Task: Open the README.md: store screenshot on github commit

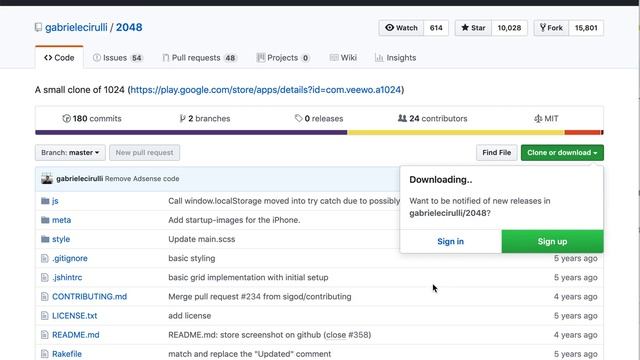Action: click(269, 335)
